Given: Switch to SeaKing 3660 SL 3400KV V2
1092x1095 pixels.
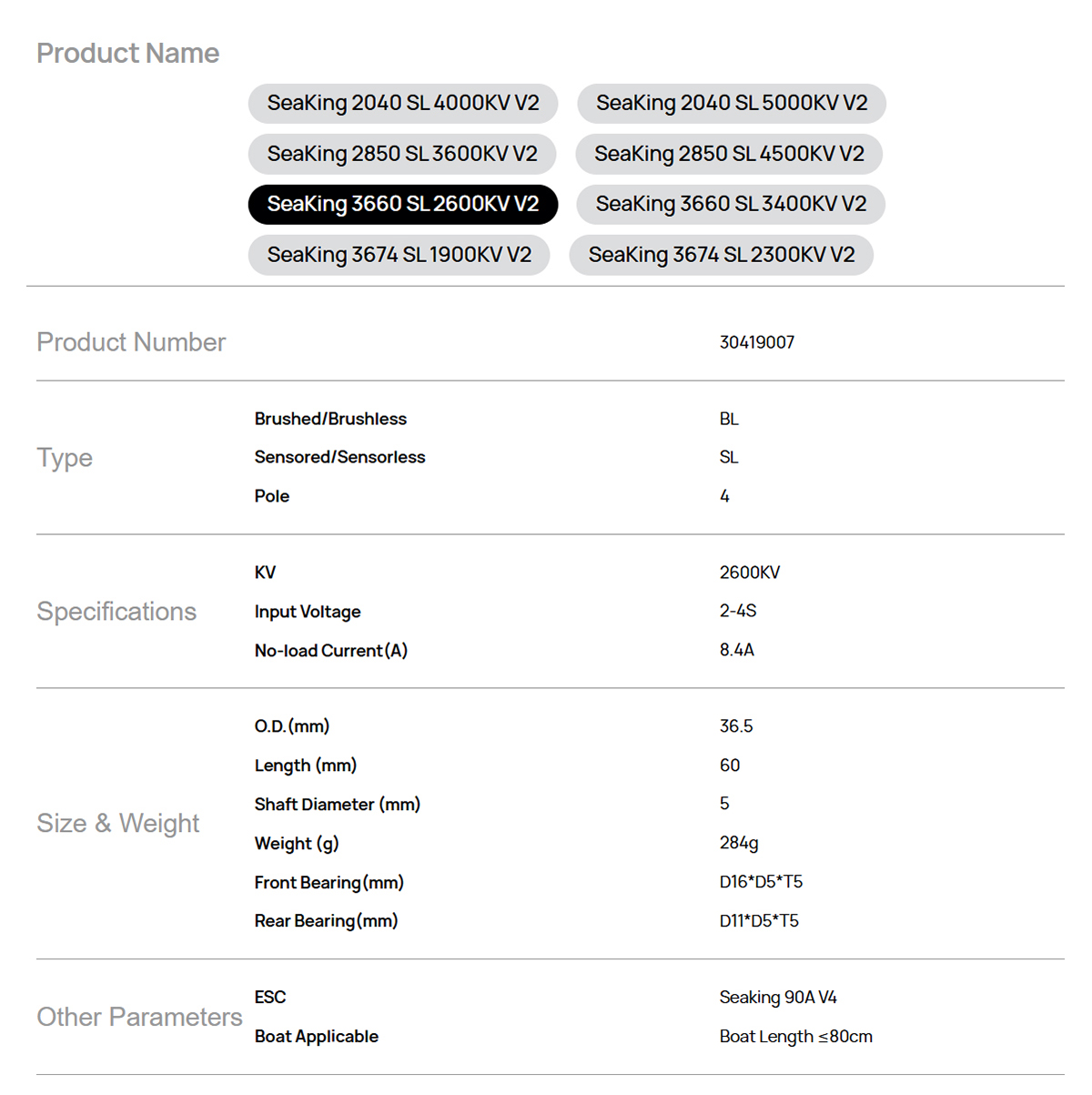Looking at the screenshot, I should pos(731,204).
